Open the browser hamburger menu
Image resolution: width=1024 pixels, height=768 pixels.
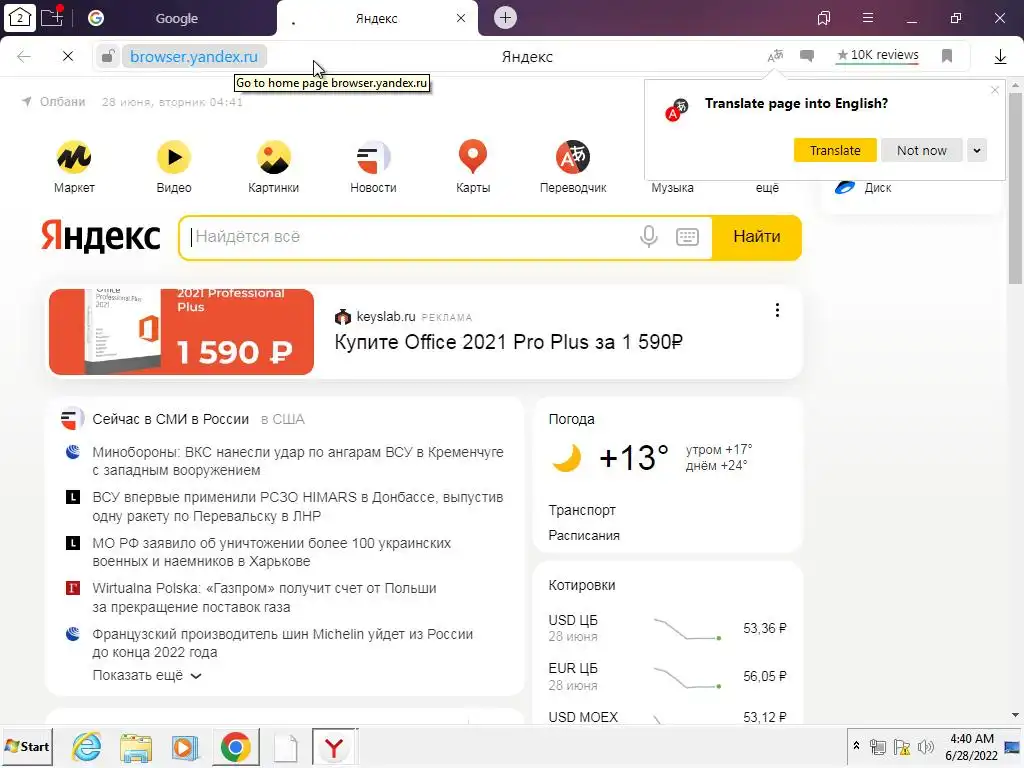868,18
